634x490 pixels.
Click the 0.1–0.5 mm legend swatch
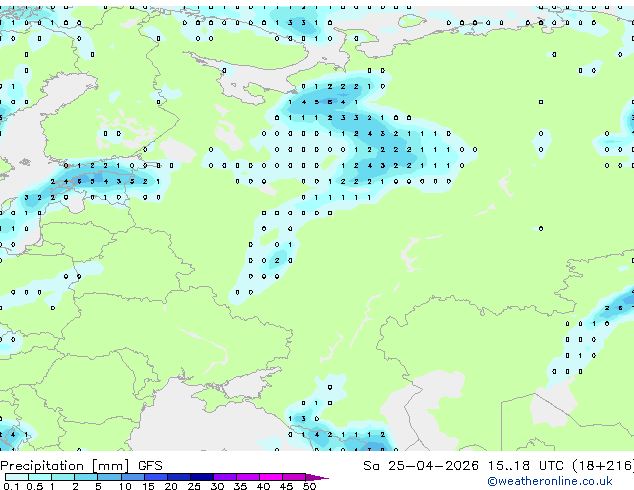pos(17,477)
